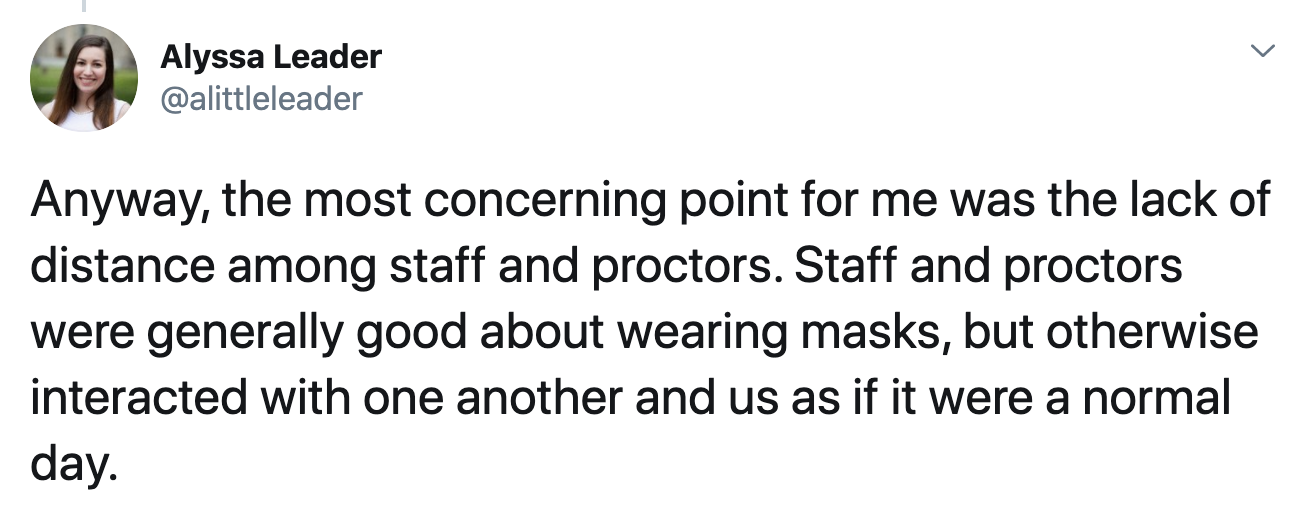The width and height of the screenshot is (1310, 518).
Task: Open the tweet options chevron menu
Action: click(x=1265, y=50)
